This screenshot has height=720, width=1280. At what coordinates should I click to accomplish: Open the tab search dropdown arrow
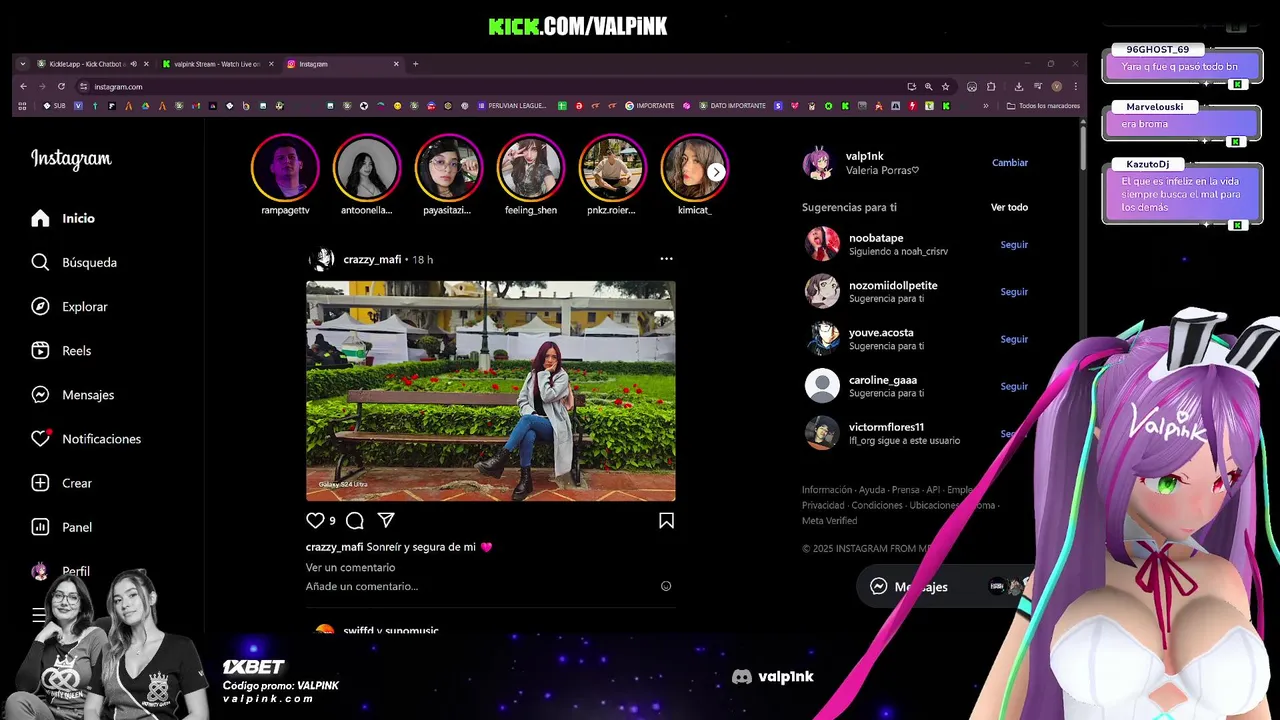pos(23,64)
